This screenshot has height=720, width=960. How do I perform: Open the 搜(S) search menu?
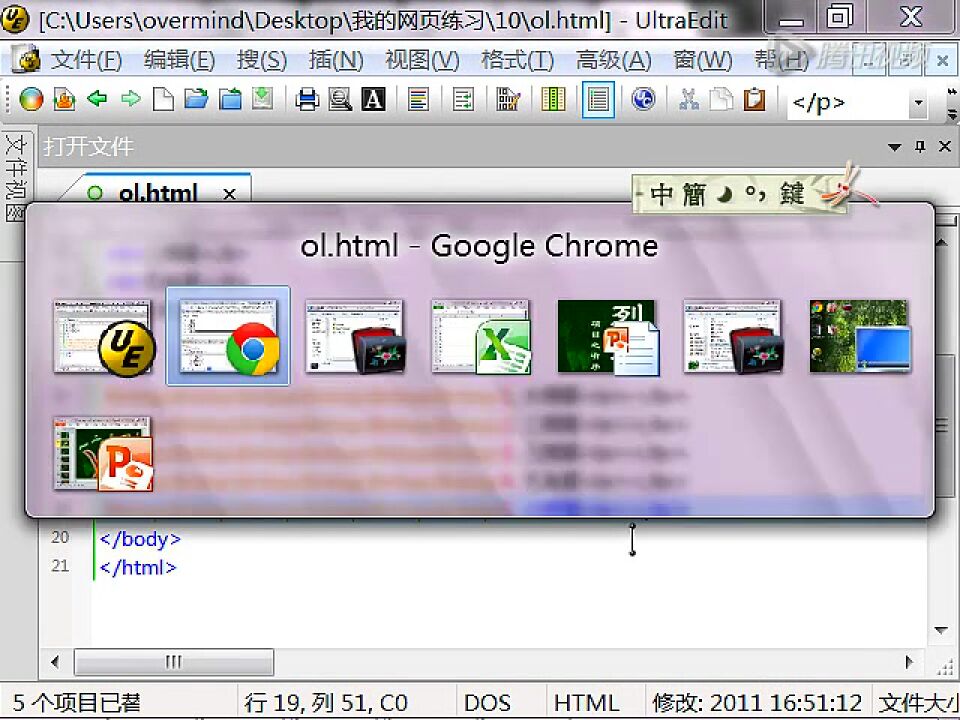261,60
